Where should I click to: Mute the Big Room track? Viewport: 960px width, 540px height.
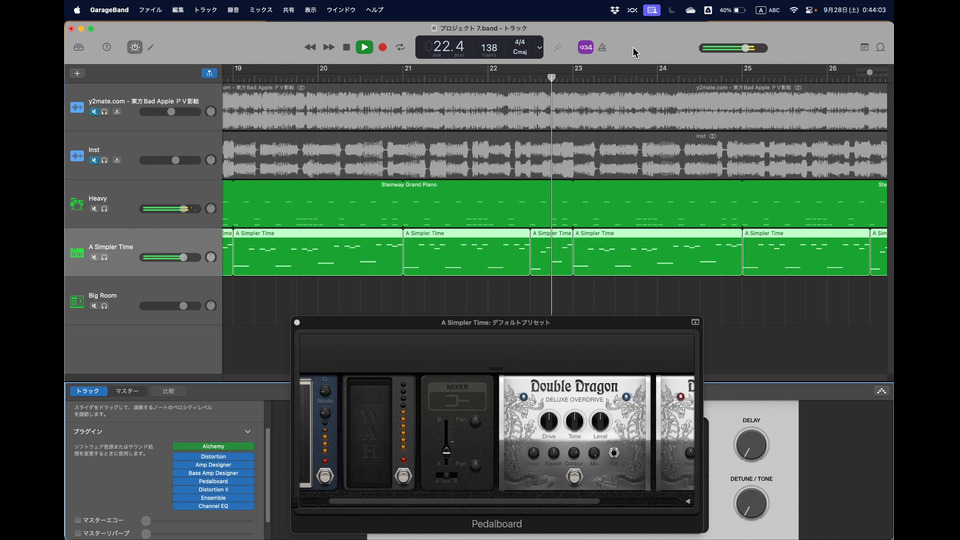[94, 306]
